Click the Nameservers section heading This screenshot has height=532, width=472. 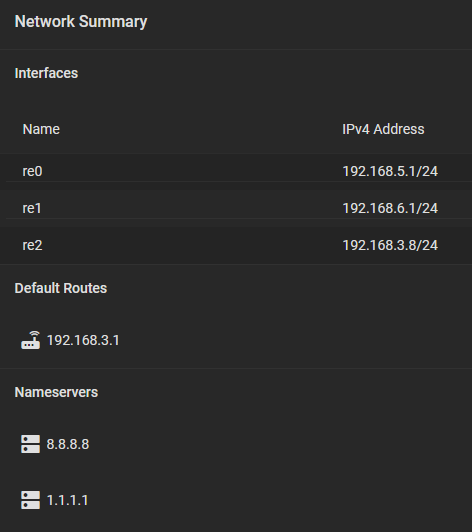click(x=56, y=392)
